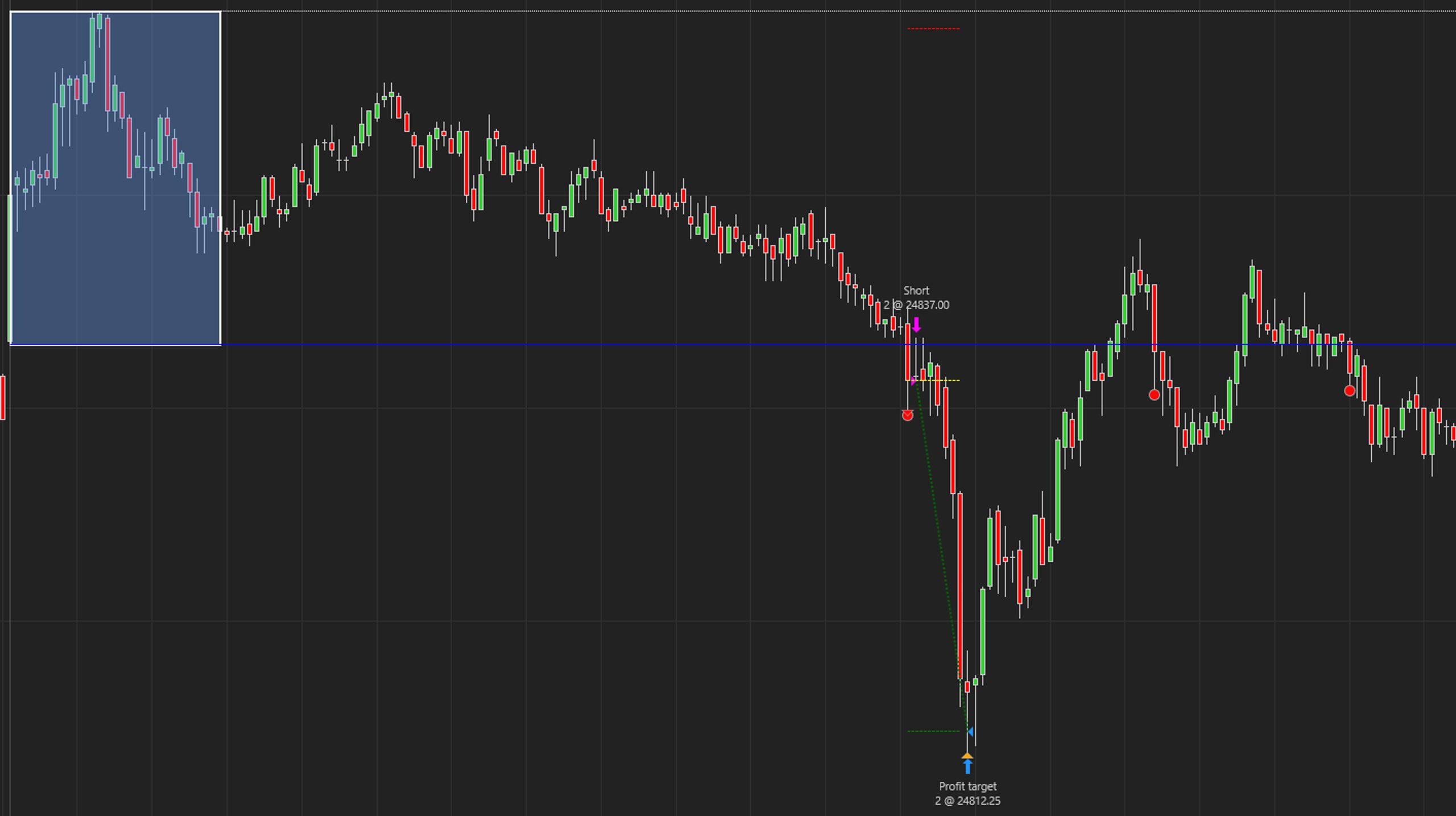Screen dimensions: 1456x816
Task: Click the red dot below the short entry candle
Action: click(x=908, y=415)
